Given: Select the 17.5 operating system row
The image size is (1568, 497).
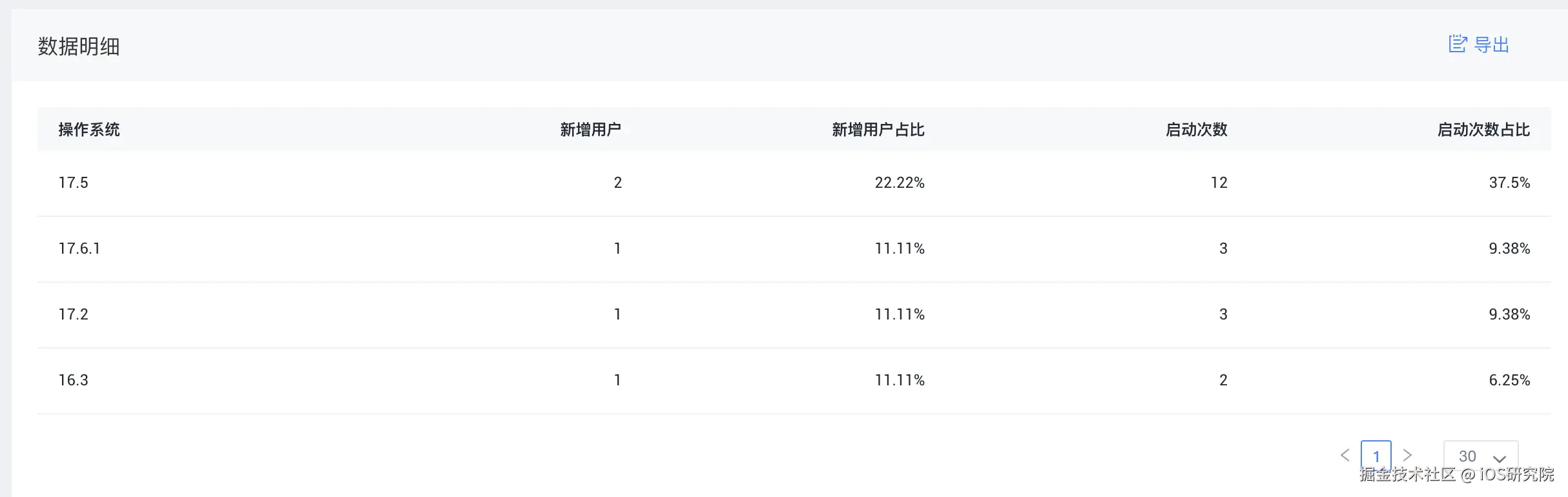Looking at the screenshot, I should click(74, 183).
